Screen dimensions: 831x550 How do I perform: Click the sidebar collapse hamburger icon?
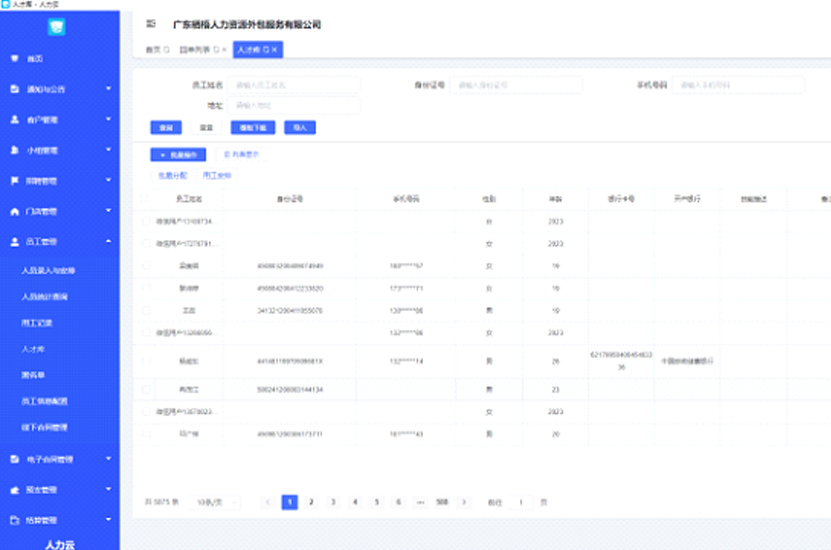(151, 23)
